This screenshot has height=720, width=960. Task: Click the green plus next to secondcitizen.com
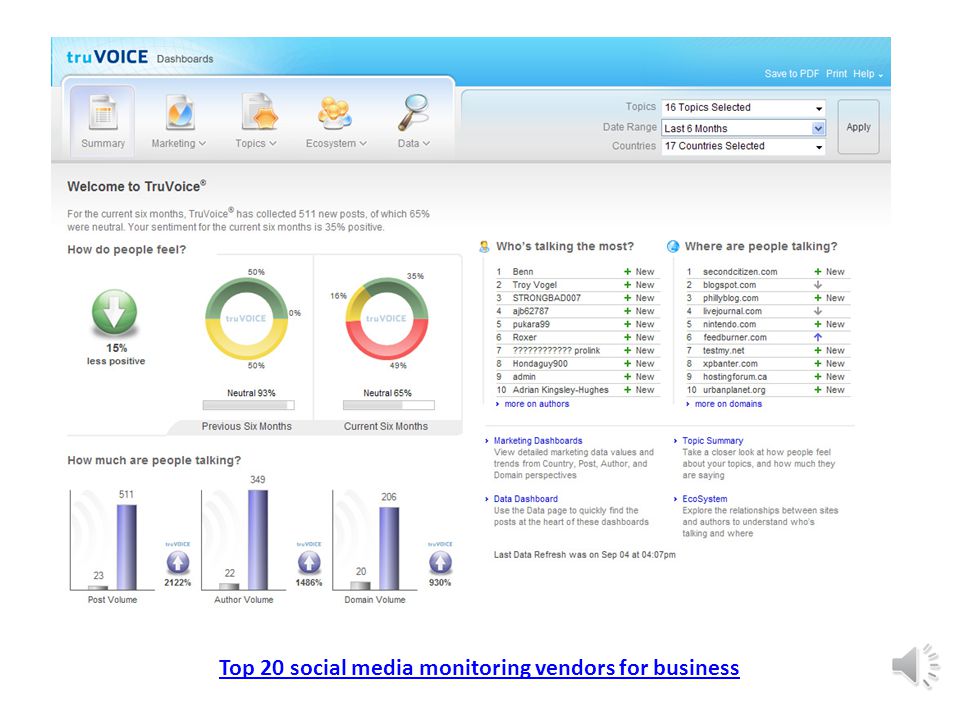tap(818, 271)
